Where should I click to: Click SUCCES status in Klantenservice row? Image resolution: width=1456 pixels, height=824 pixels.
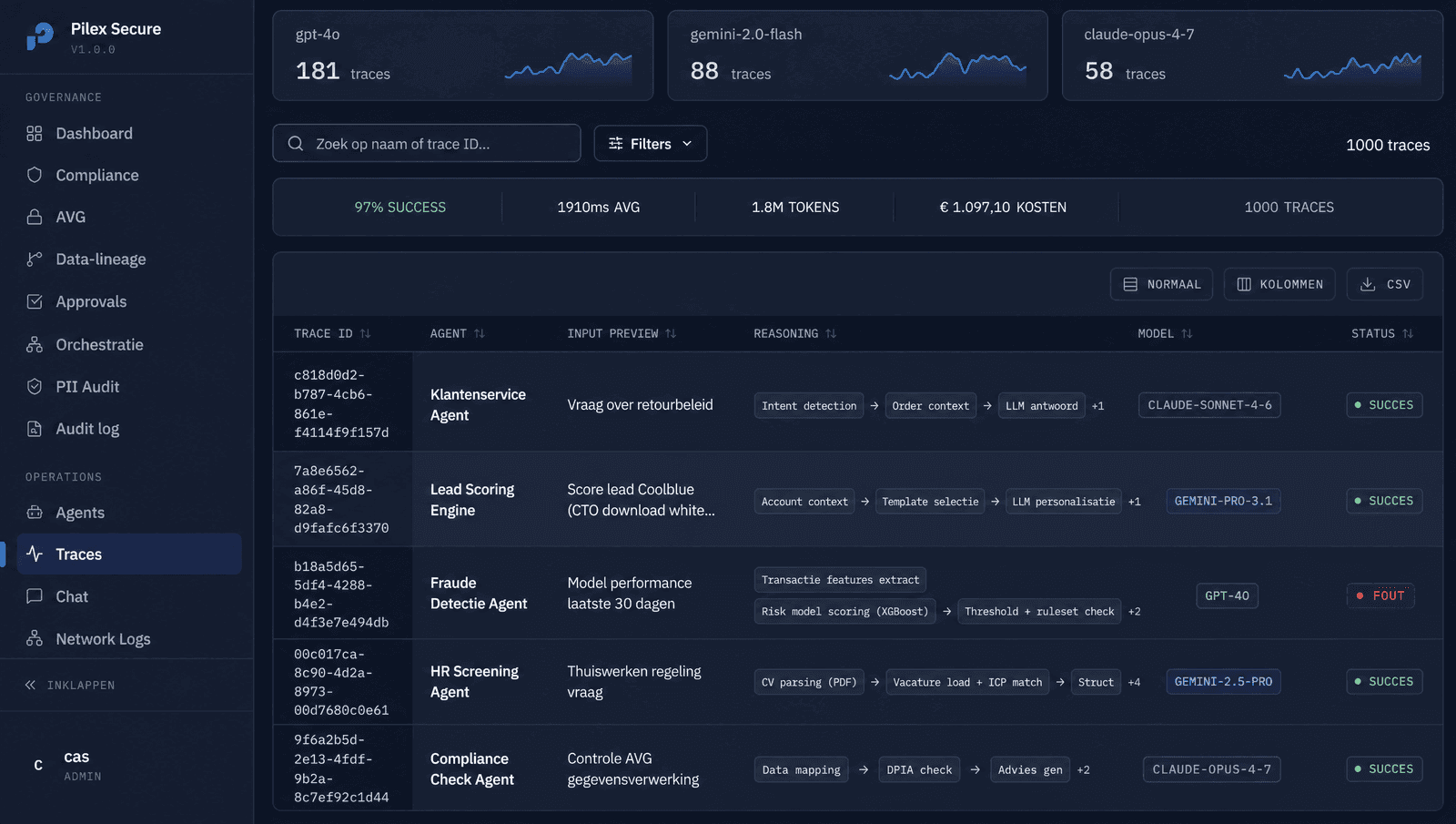(x=1384, y=405)
